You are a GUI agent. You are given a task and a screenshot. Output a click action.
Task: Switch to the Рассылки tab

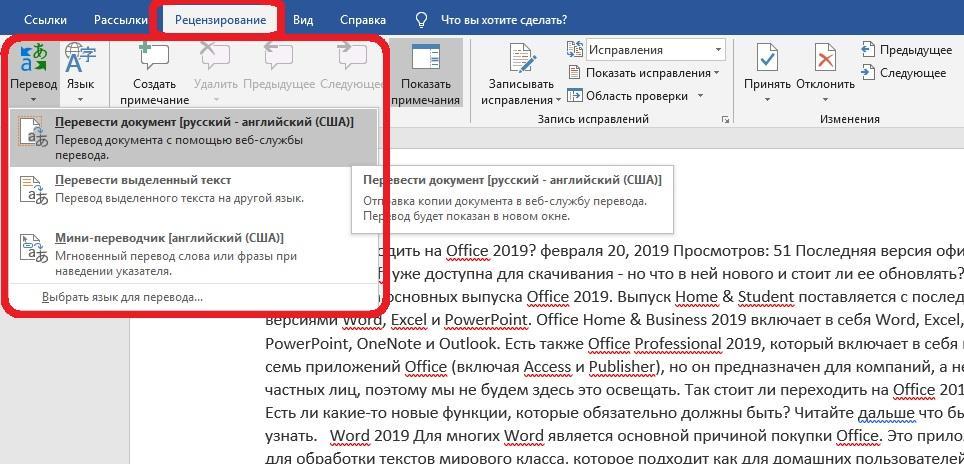pos(120,20)
